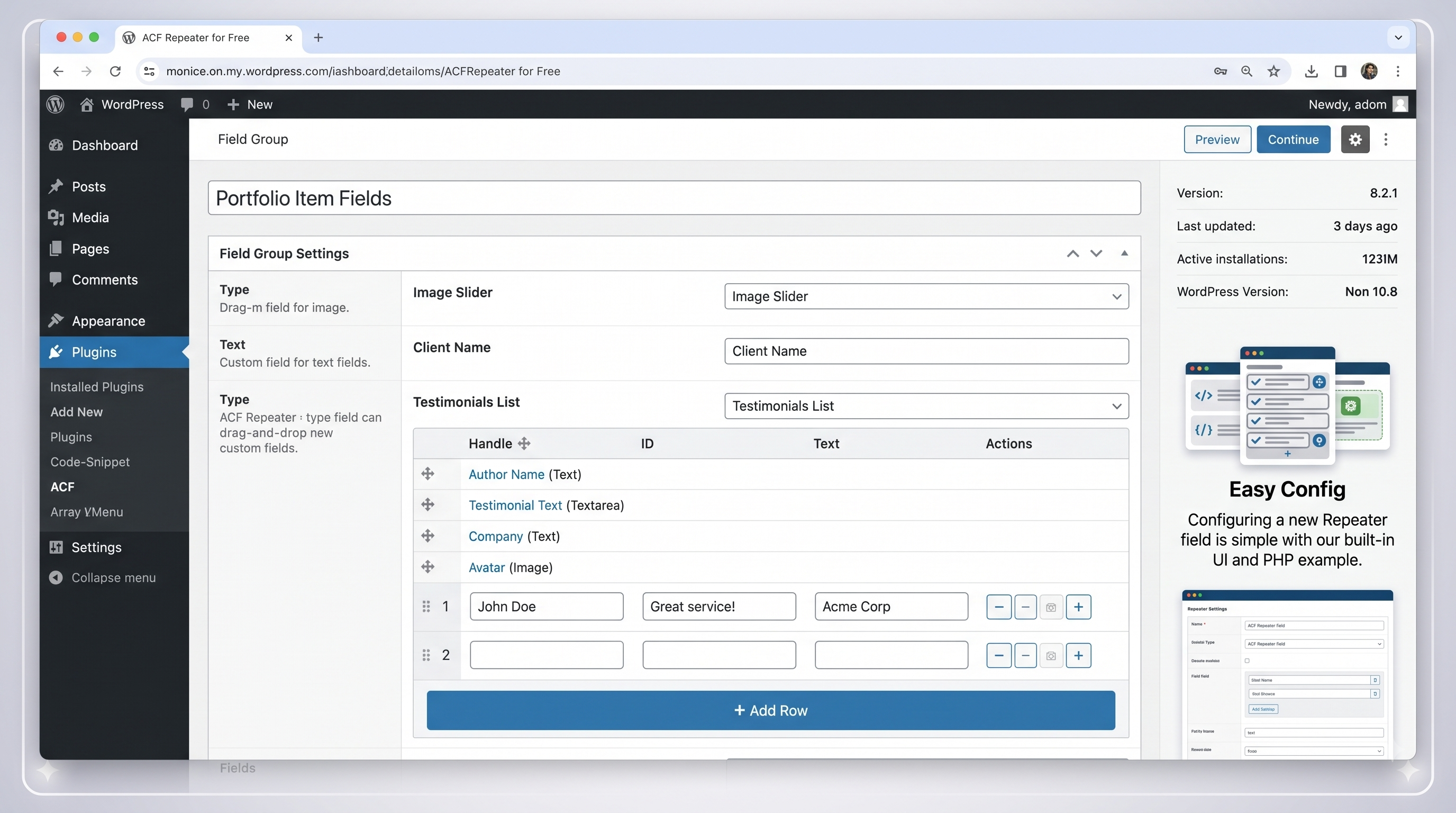
Task: Reload the page with the refresh icon
Action: pyautogui.click(x=115, y=71)
